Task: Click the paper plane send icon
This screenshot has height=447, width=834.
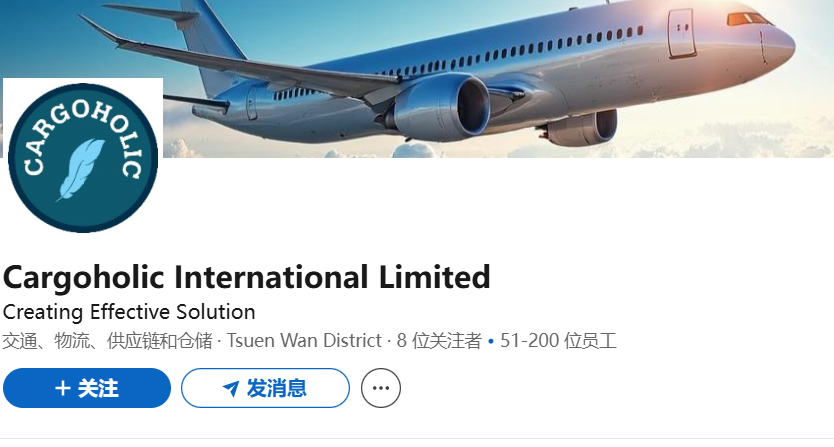Action: pos(231,389)
